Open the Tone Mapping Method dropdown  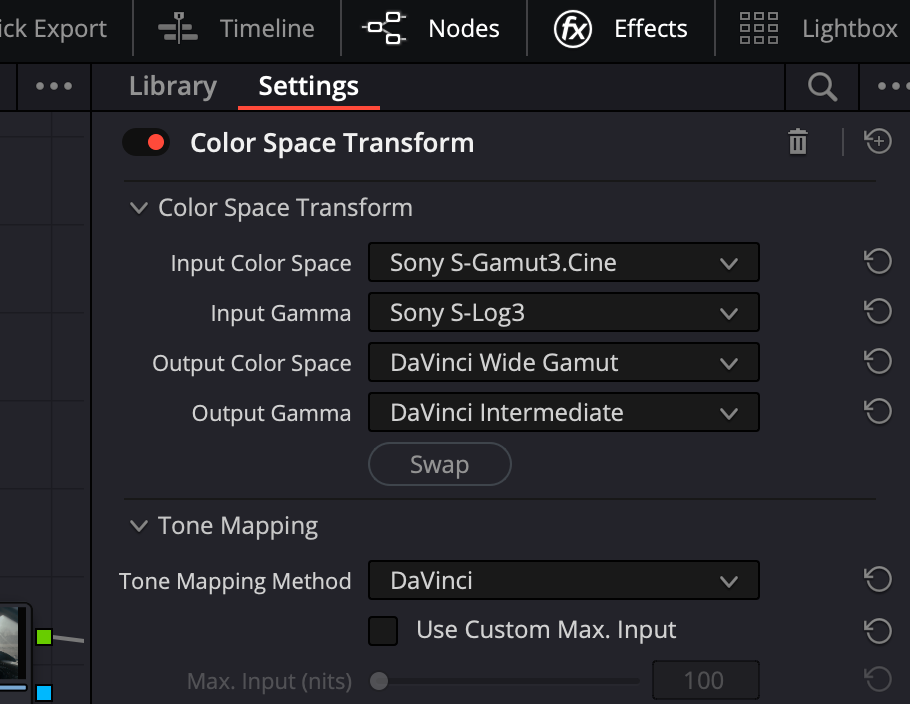click(563, 580)
